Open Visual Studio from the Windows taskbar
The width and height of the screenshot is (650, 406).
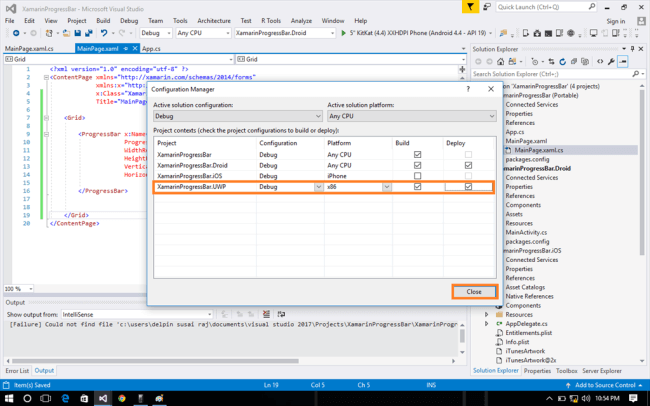pyautogui.click(x=102, y=397)
